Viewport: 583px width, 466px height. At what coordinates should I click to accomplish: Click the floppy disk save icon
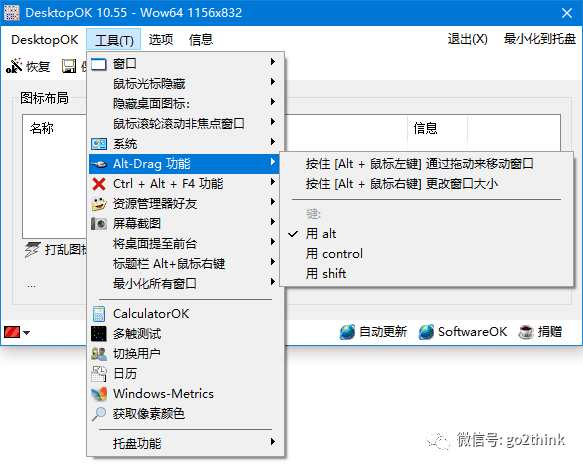[x=69, y=67]
